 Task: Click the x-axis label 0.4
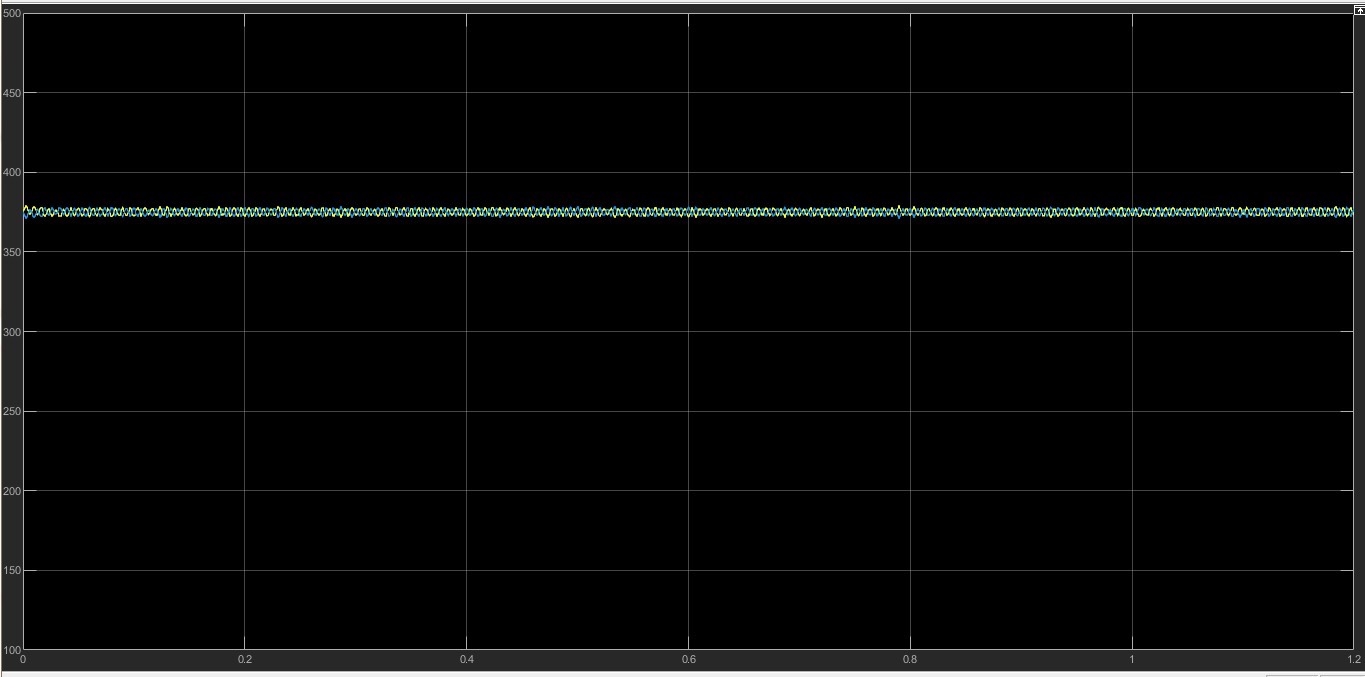coord(466,660)
